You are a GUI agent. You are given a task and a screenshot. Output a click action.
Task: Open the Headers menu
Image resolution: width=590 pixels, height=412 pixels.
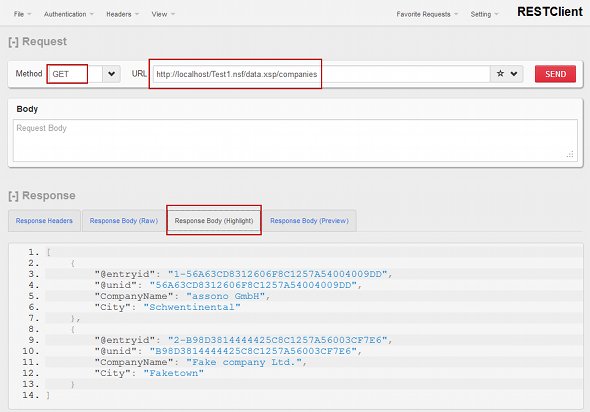(122, 14)
